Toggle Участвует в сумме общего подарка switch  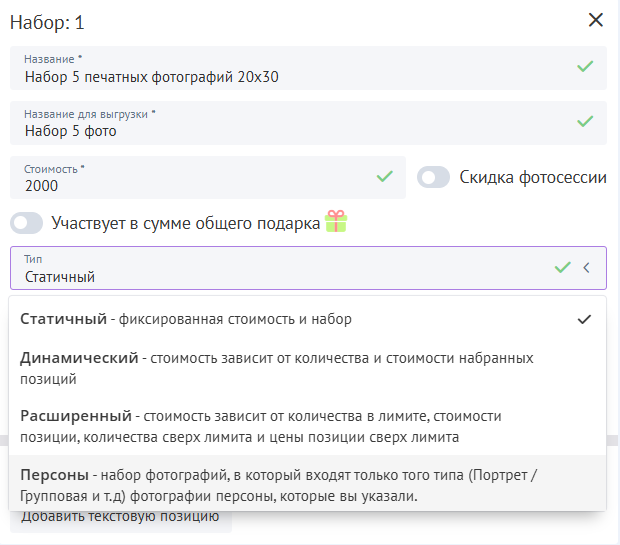[x=27, y=223]
